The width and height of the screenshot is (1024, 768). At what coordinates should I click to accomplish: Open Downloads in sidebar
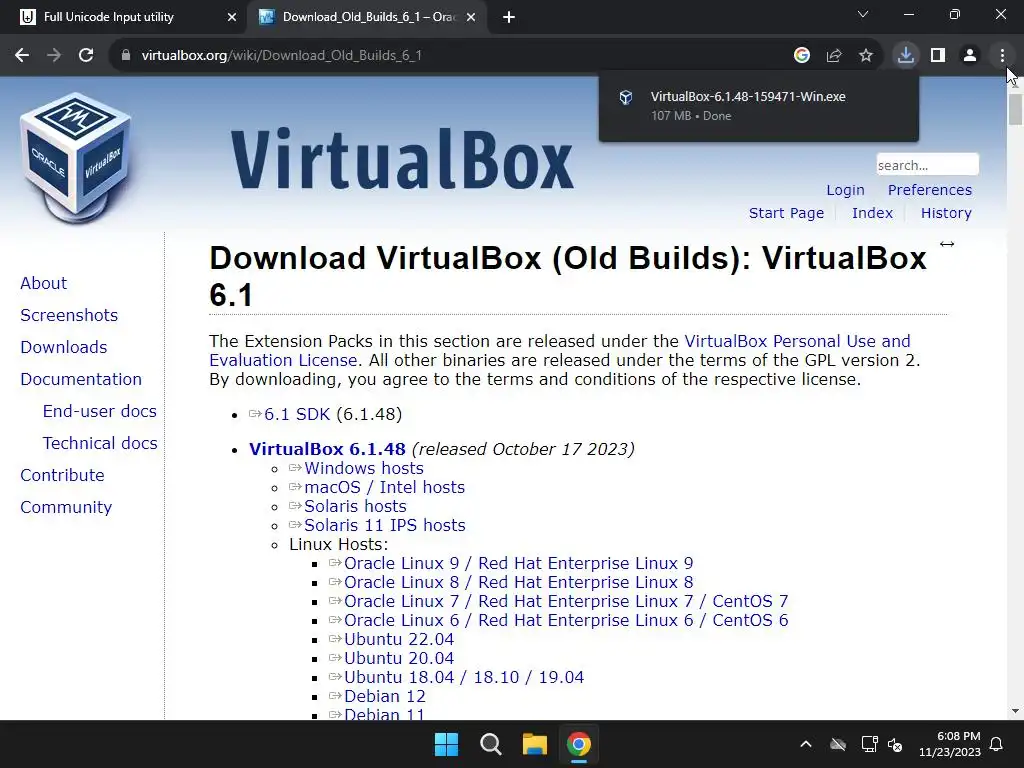point(63,347)
